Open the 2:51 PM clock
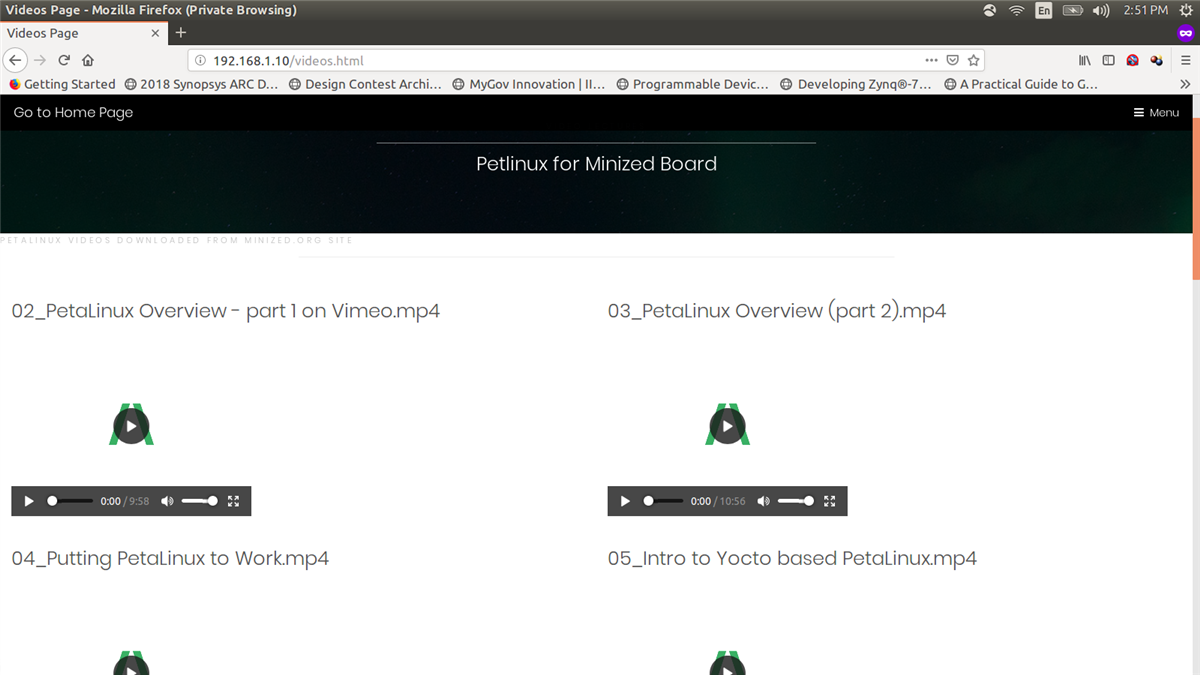The width and height of the screenshot is (1200, 675). [1145, 10]
